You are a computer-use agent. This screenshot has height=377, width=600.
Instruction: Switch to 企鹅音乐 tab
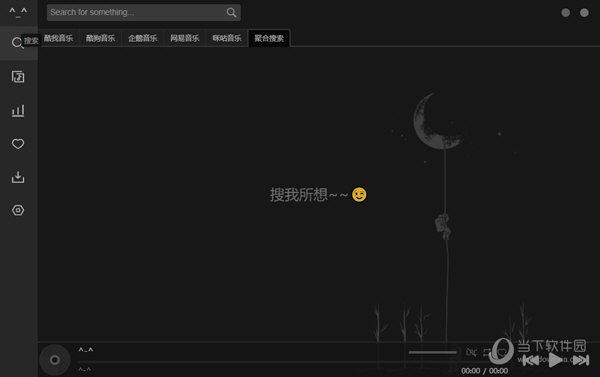[x=142, y=38]
